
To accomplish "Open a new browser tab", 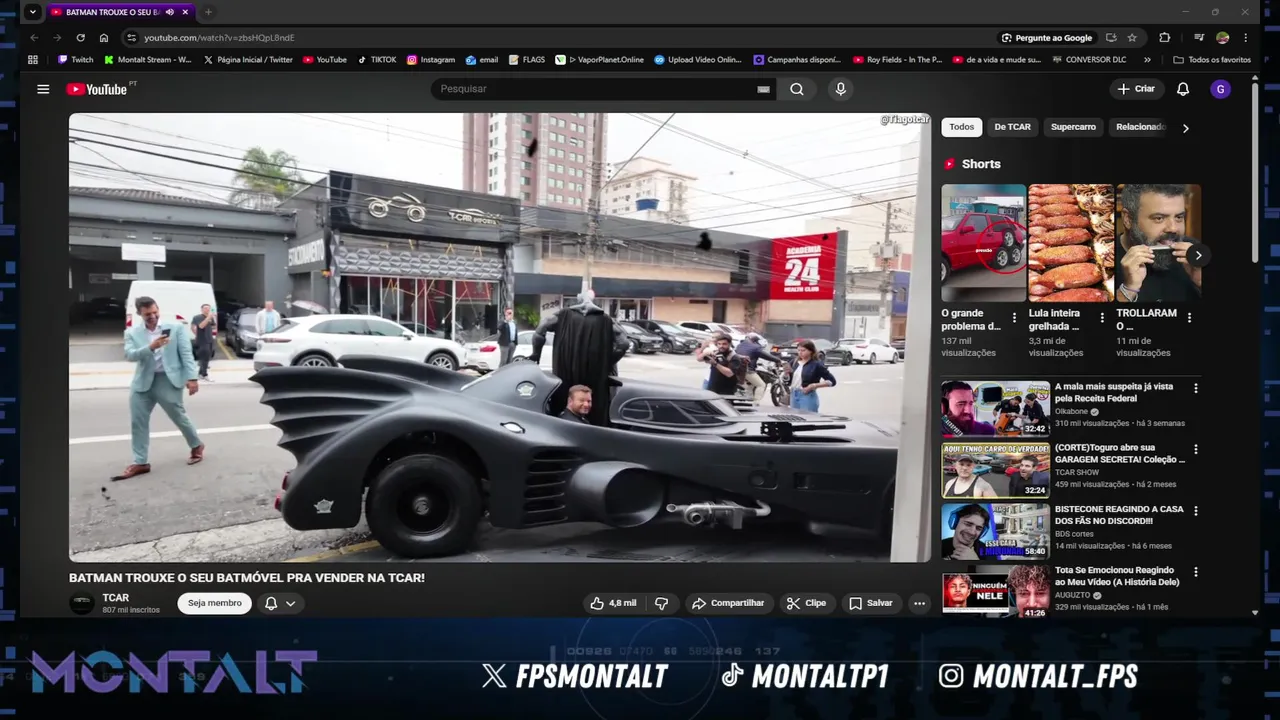I will click(x=208, y=12).
